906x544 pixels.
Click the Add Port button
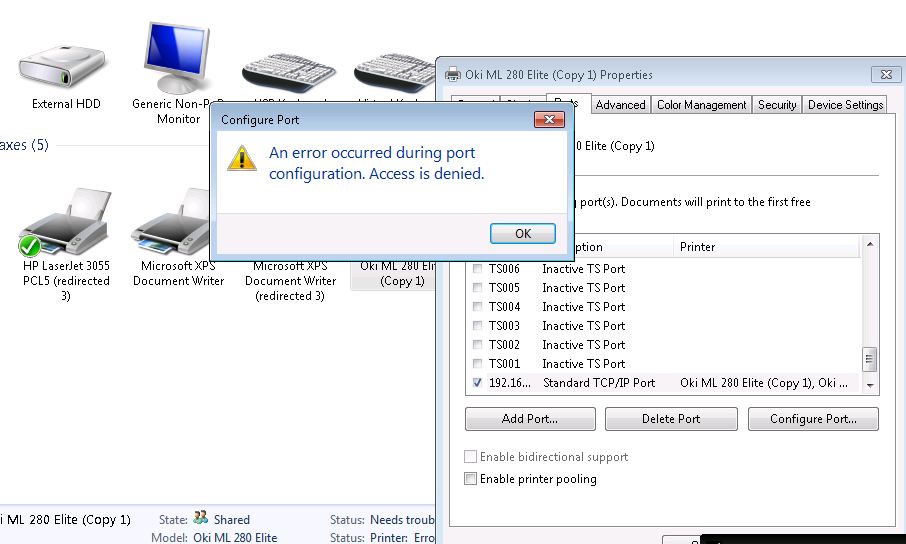tap(530, 419)
